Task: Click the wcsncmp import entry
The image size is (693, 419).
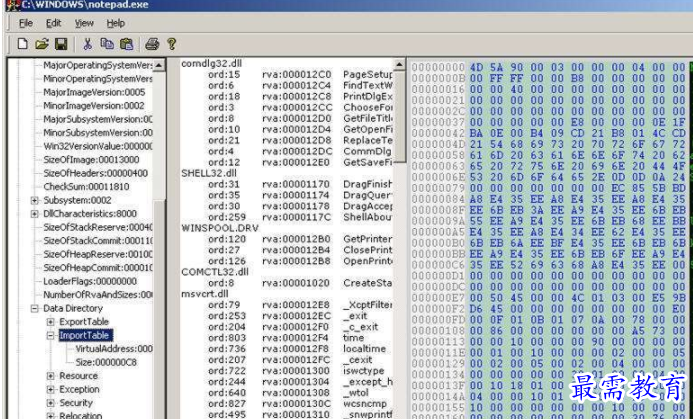Action: (x=365, y=404)
